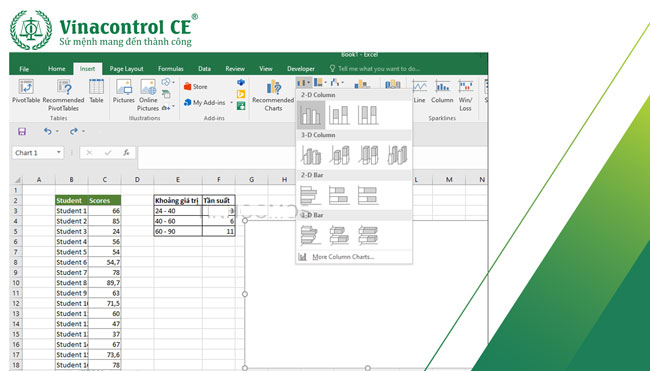Select the 3-D Clustered Column chart
Screen dimensions: 650x371
click(311, 155)
